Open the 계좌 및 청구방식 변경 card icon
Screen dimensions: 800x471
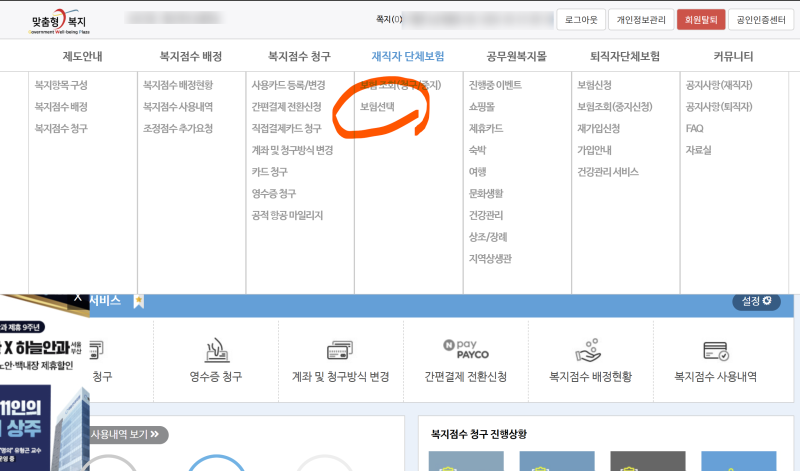340,350
